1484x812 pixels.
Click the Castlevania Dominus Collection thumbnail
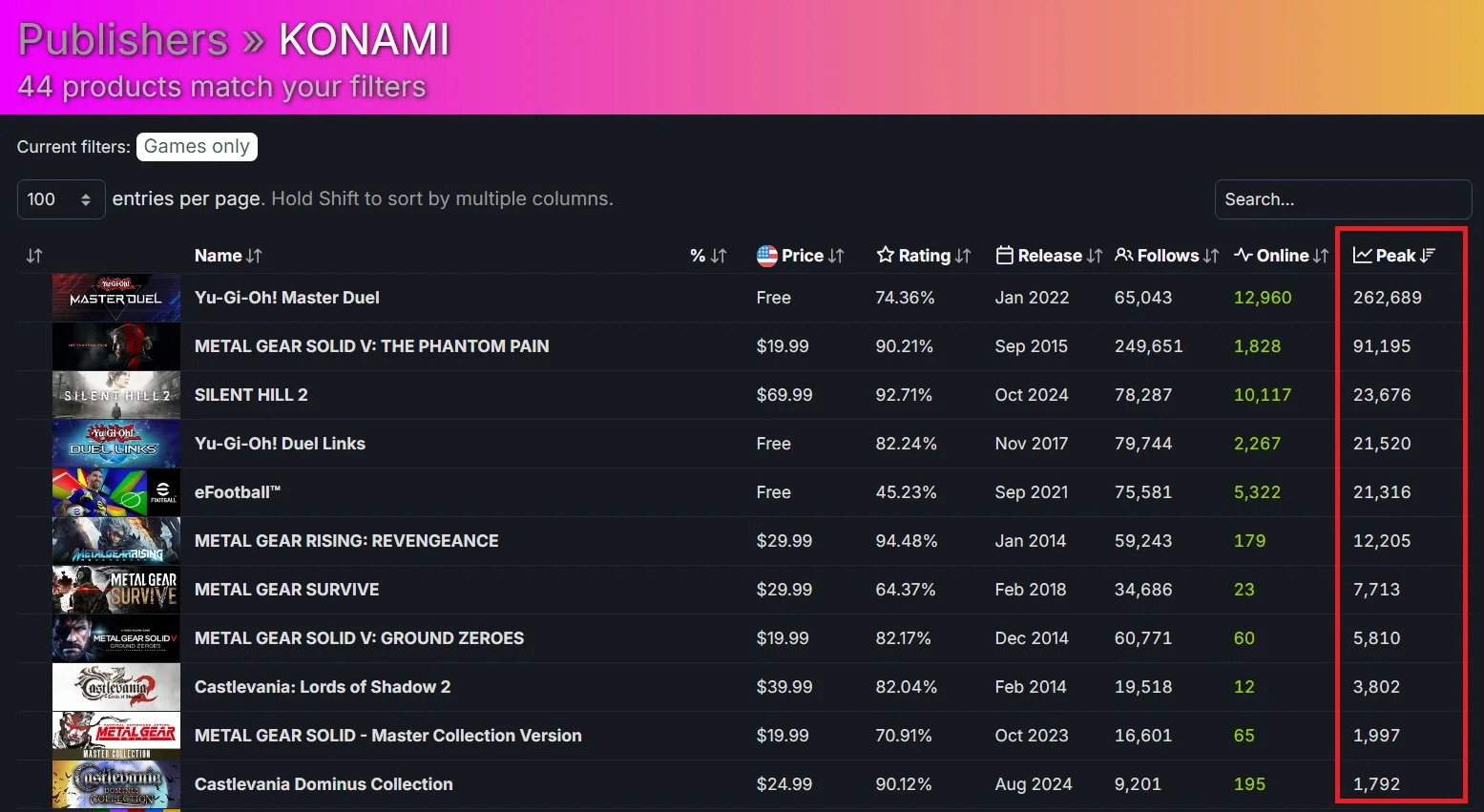[116, 784]
